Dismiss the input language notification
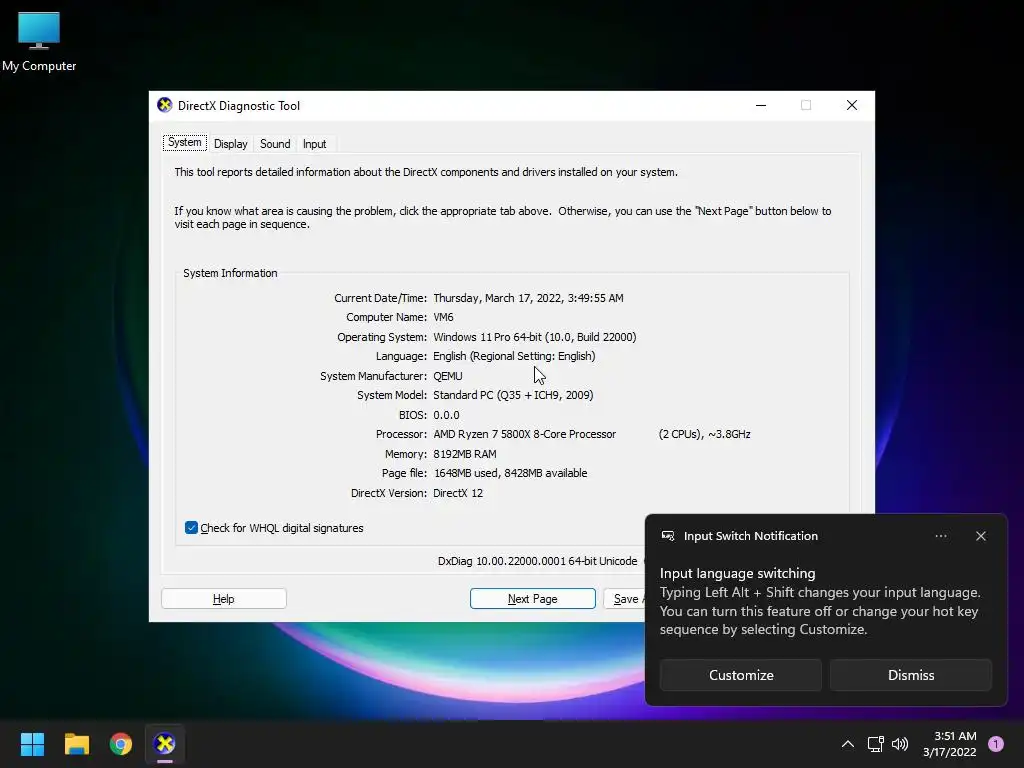Image resolution: width=1024 pixels, height=768 pixels. point(910,675)
